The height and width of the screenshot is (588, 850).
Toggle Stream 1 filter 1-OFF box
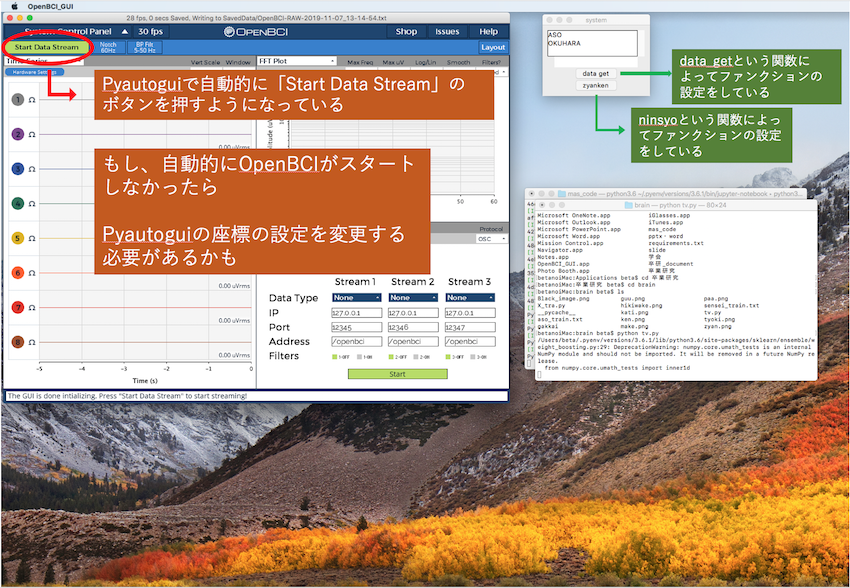pyautogui.click(x=335, y=356)
